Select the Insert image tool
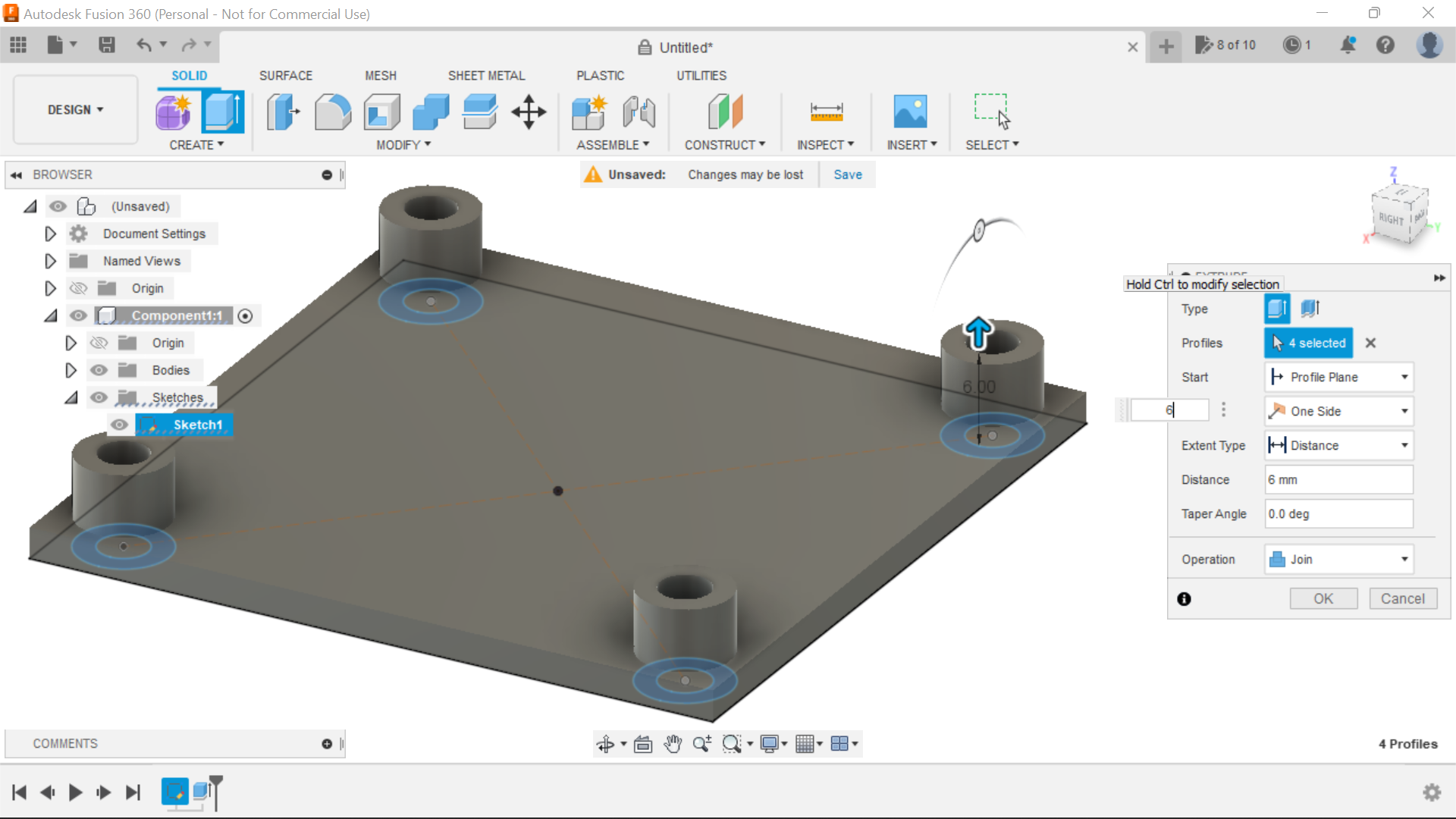Image resolution: width=1456 pixels, height=819 pixels. [x=911, y=112]
